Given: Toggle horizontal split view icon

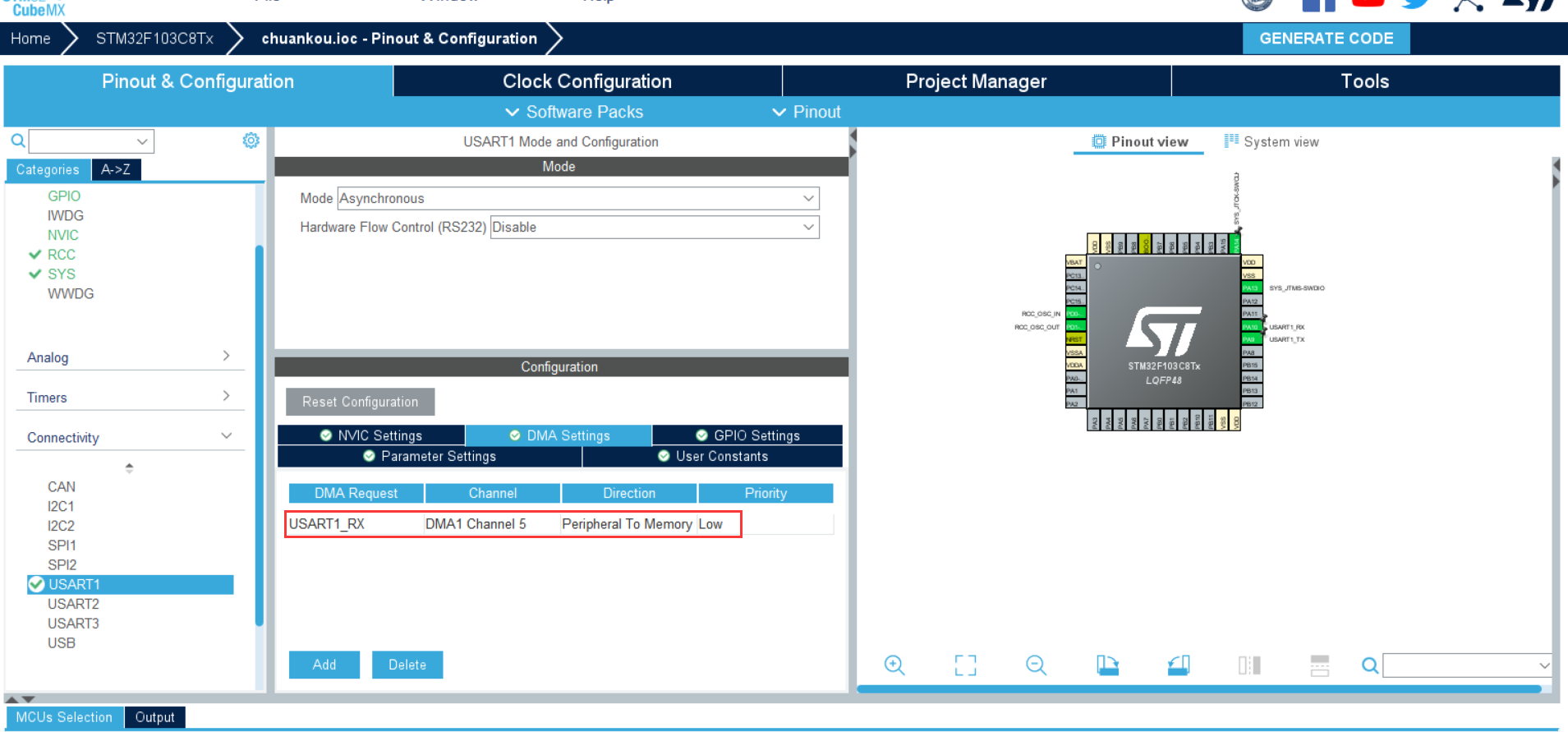Looking at the screenshot, I should coord(1320,665).
